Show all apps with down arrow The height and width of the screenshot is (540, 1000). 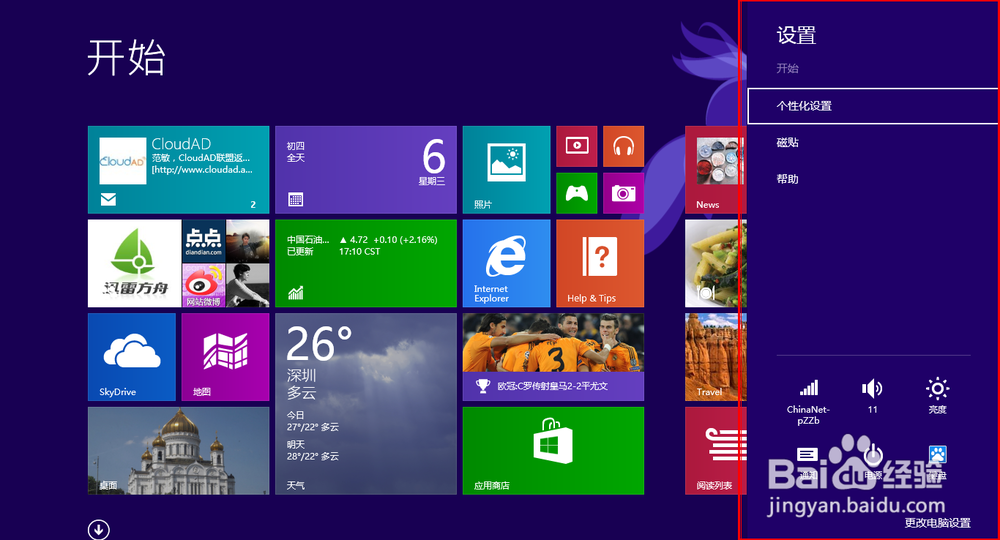(98, 529)
